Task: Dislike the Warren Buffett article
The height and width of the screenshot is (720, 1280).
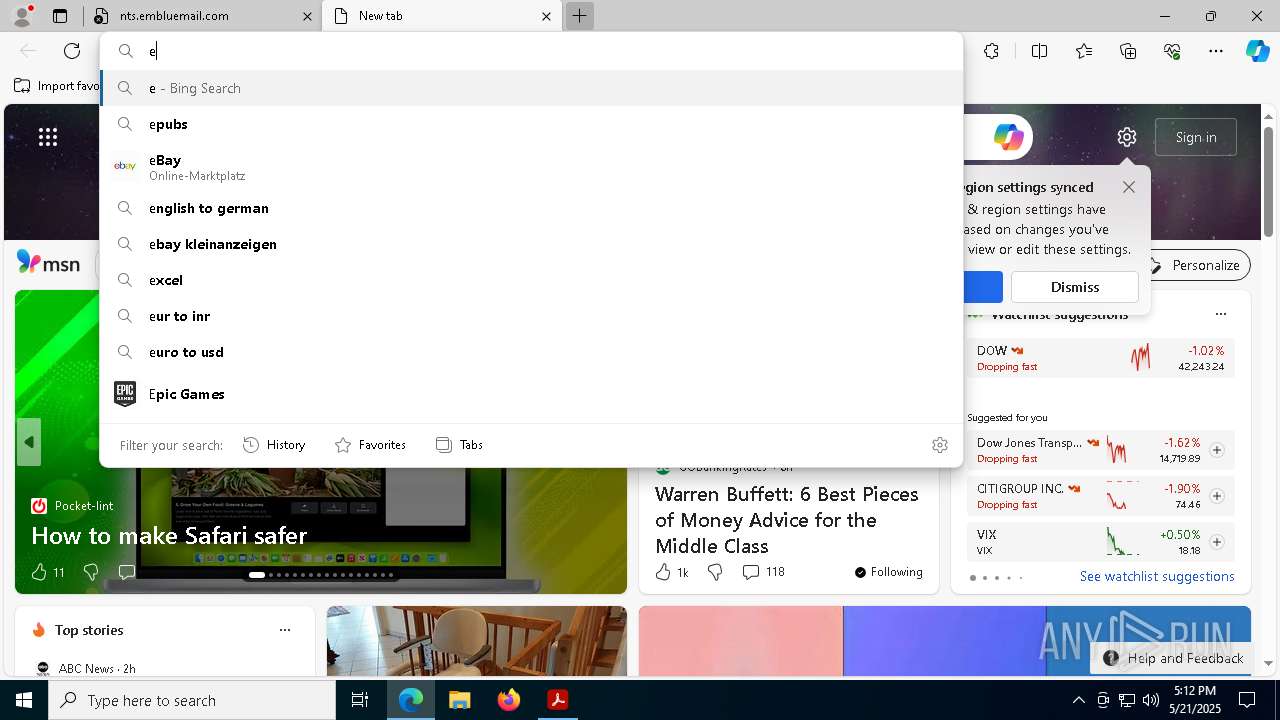Action: [715, 572]
